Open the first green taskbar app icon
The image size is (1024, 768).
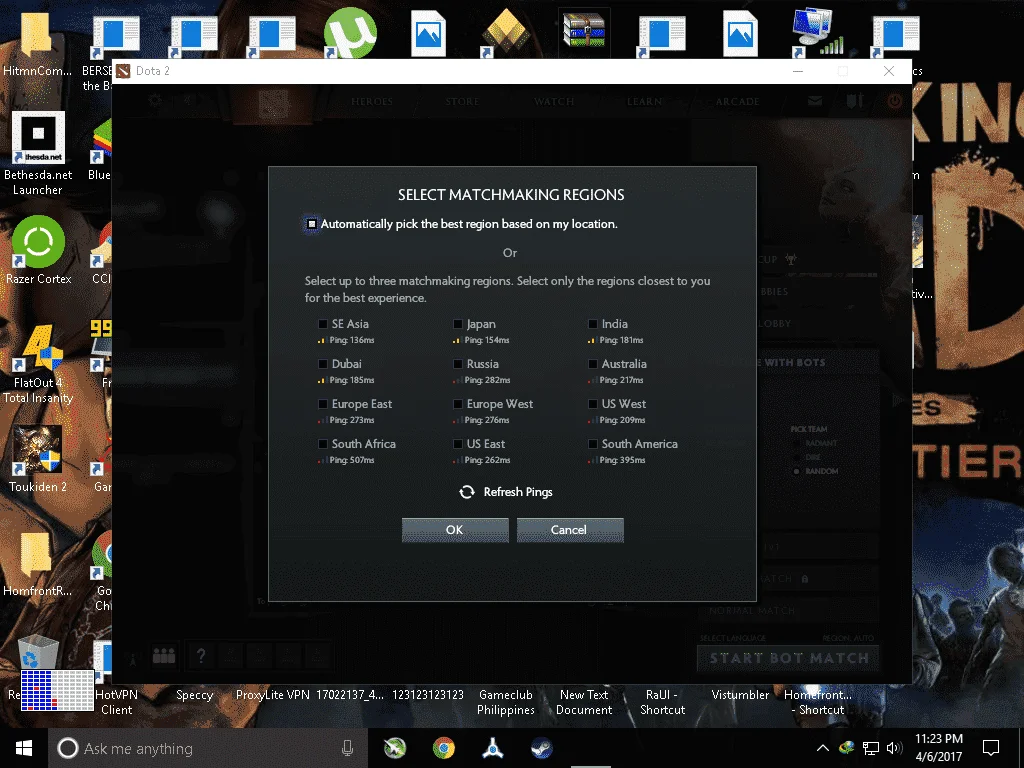coord(394,748)
